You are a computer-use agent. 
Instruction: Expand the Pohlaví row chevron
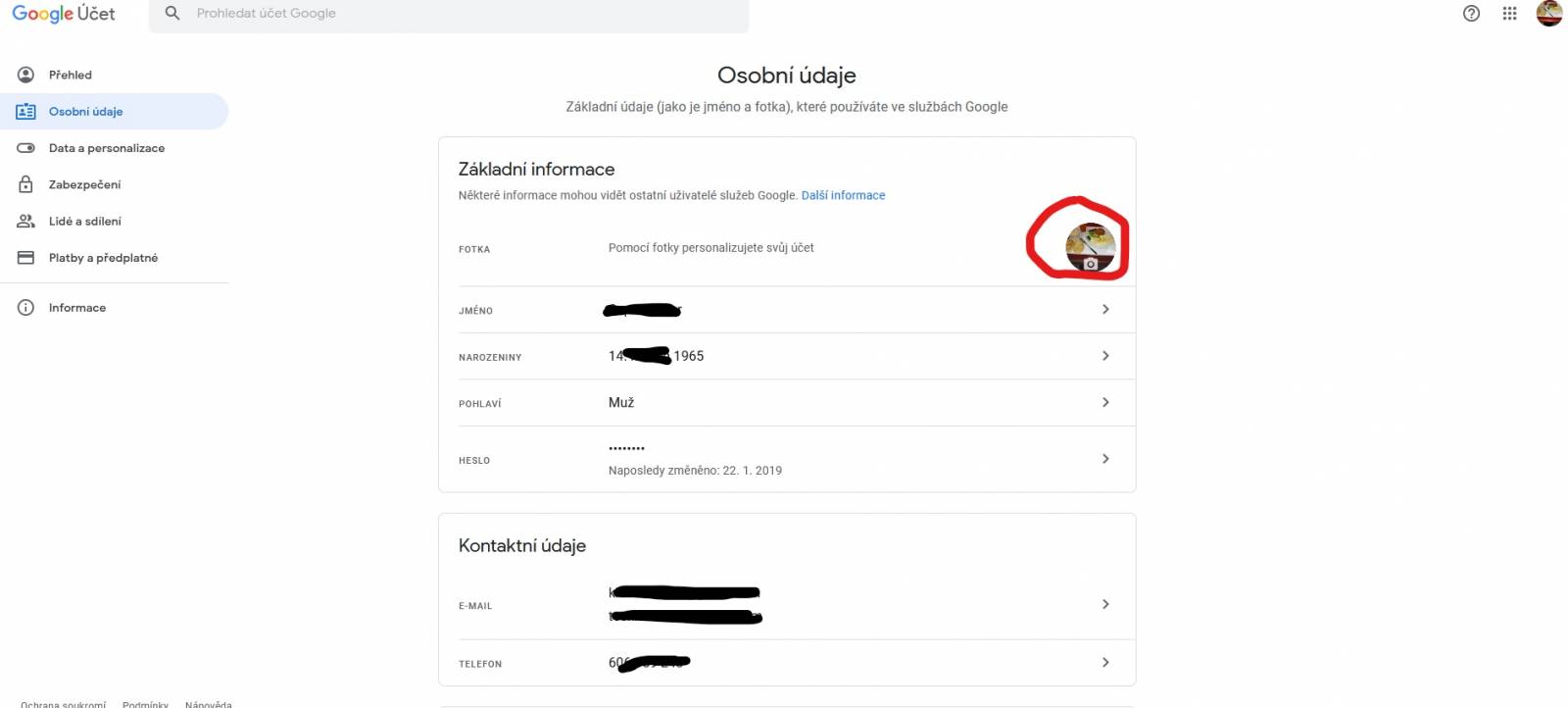point(1105,402)
